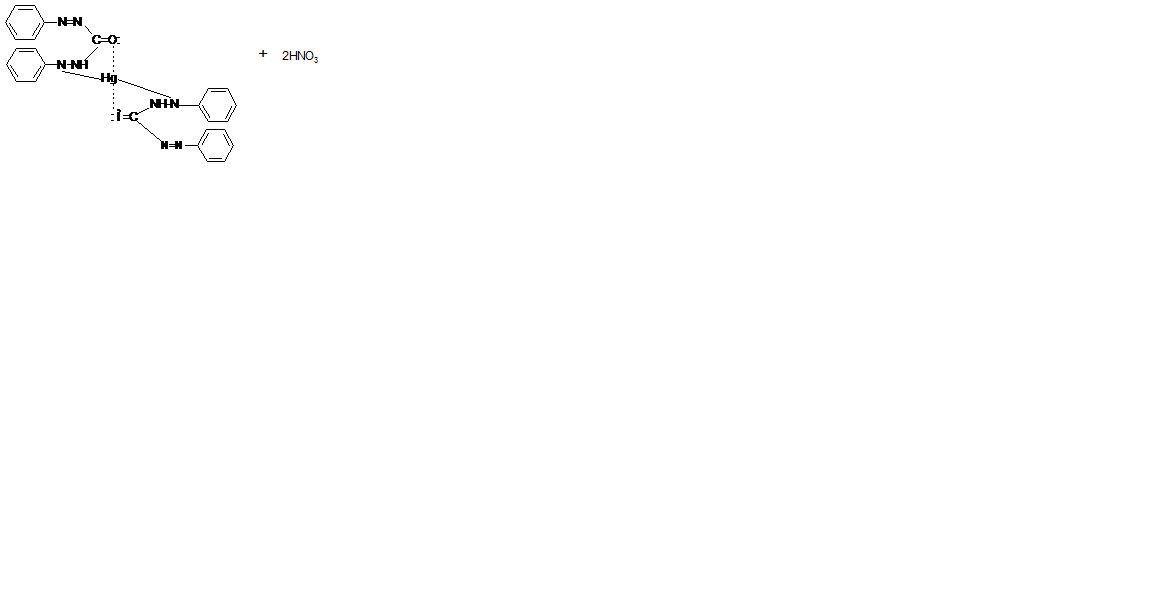The image size is (1173, 611).
Task: Select the benzene ring beside NH-N group
Action: pyautogui.click(x=218, y=105)
